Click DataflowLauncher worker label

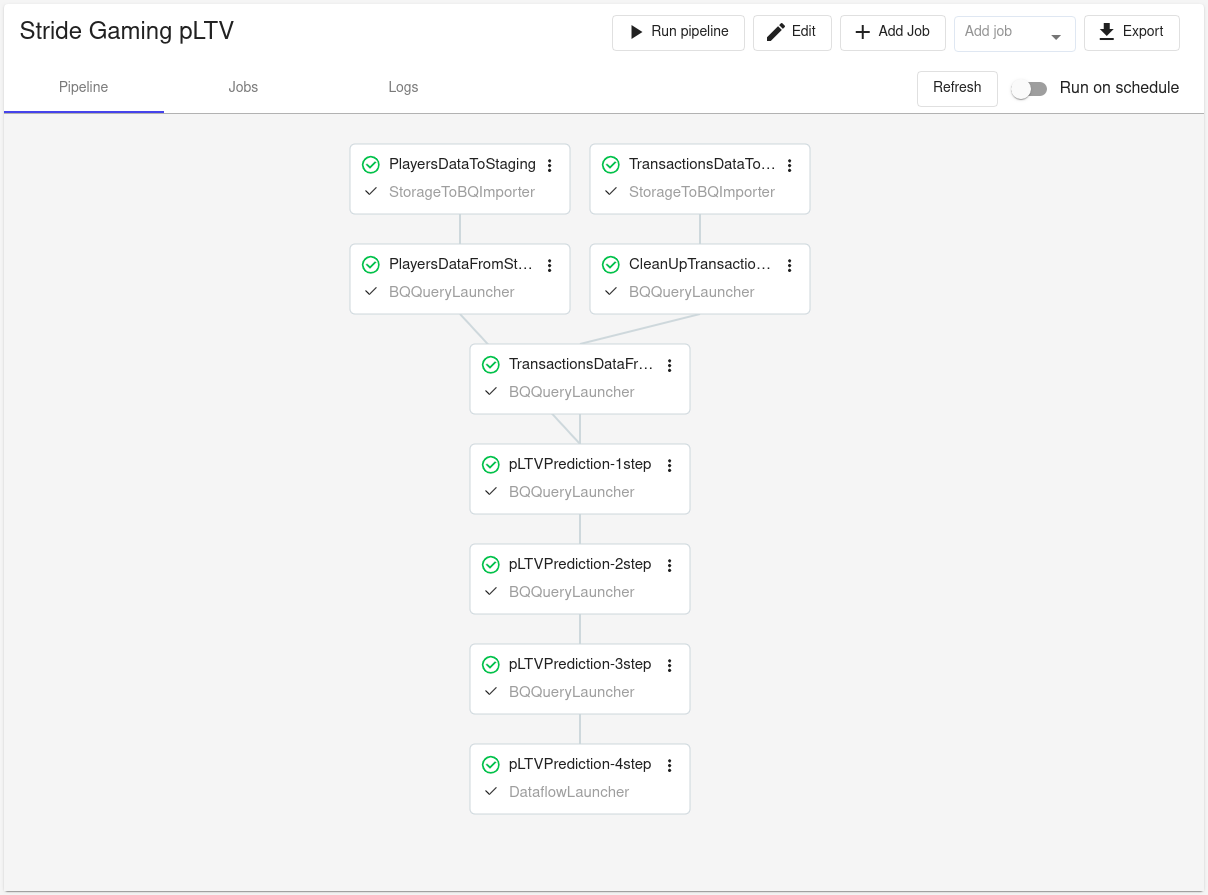[x=569, y=792]
